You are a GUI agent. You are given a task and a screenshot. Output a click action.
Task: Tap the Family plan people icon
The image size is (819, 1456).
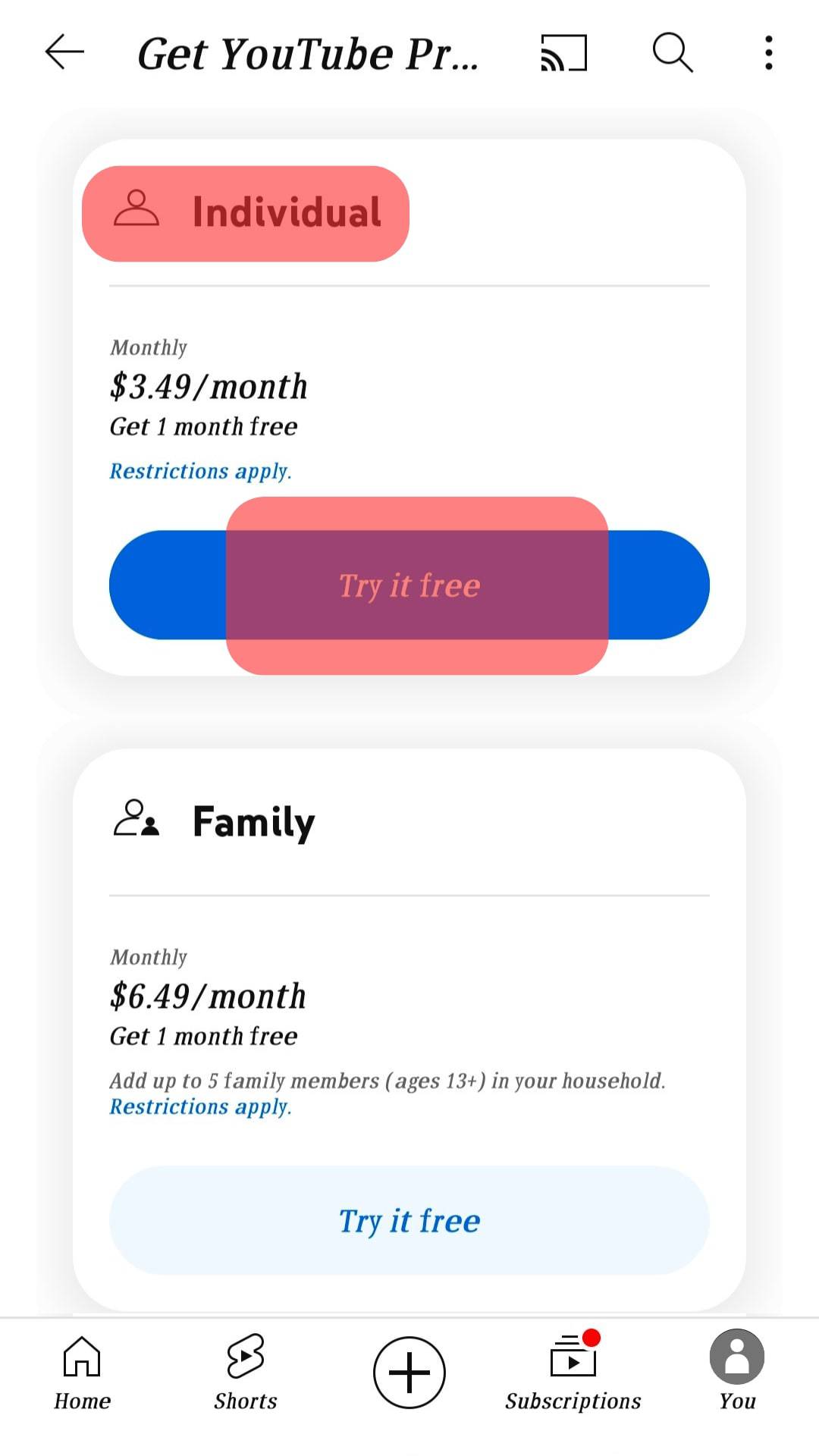(x=136, y=819)
